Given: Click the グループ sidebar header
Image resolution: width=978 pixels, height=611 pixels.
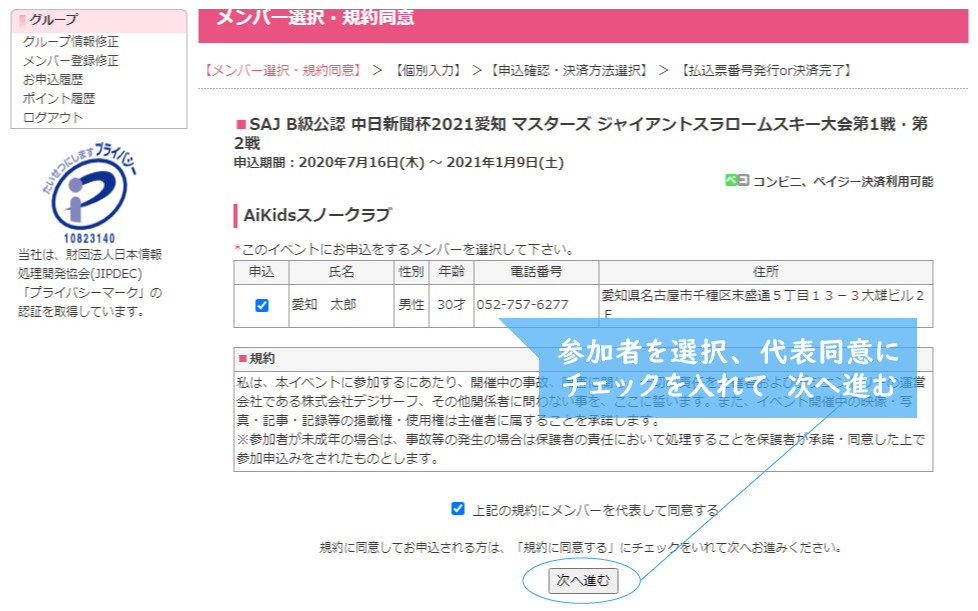Looking at the screenshot, I should coord(54,20).
